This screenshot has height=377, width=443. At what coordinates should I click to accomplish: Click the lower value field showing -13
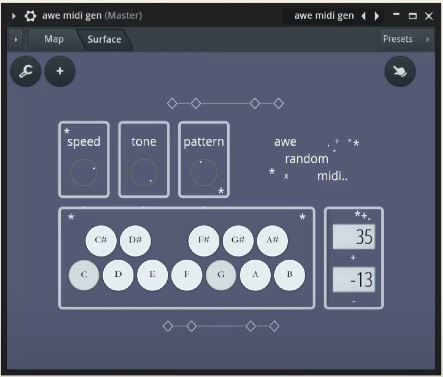click(354, 279)
